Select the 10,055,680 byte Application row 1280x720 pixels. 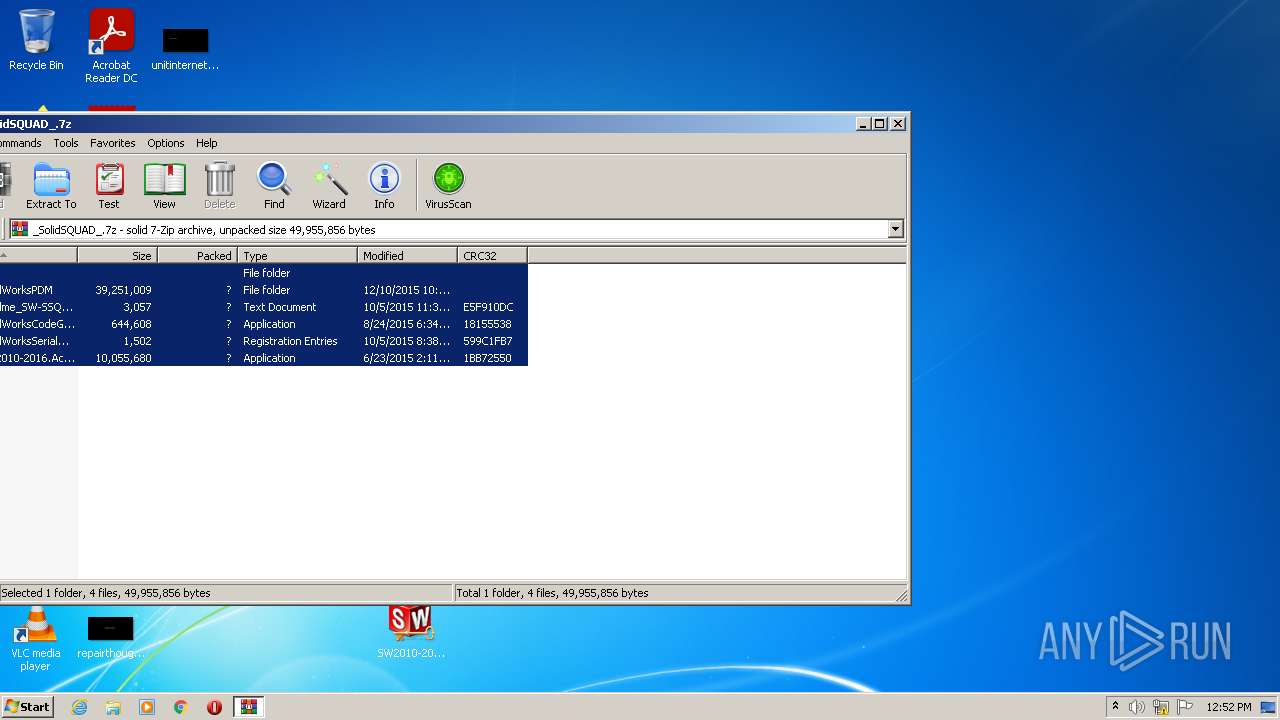[x=264, y=358]
